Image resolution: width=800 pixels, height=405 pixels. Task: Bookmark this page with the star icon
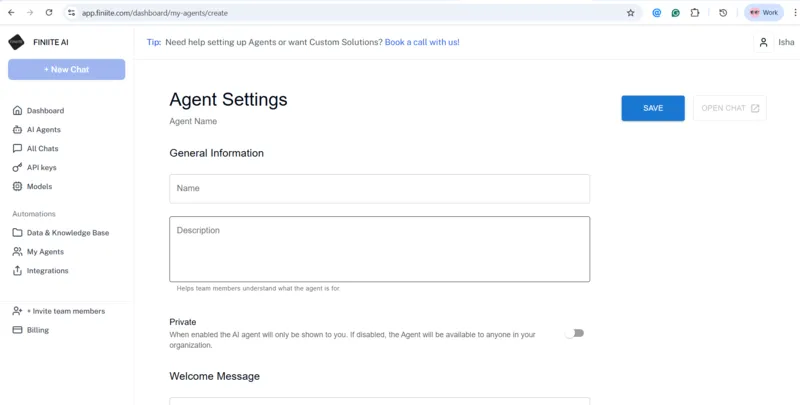631,13
